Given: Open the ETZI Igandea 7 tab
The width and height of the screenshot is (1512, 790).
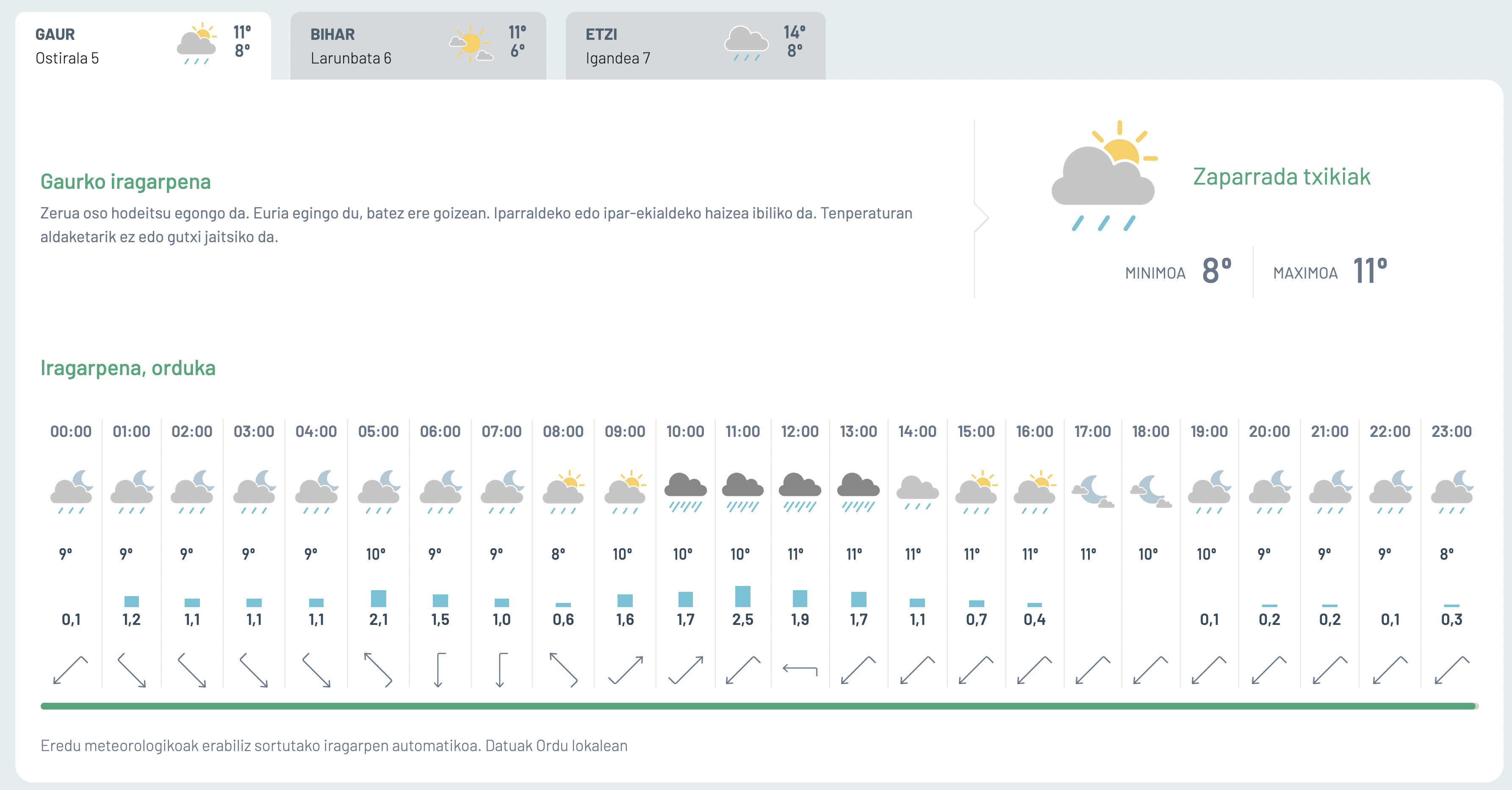Looking at the screenshot, I should [x=695, y=46].
